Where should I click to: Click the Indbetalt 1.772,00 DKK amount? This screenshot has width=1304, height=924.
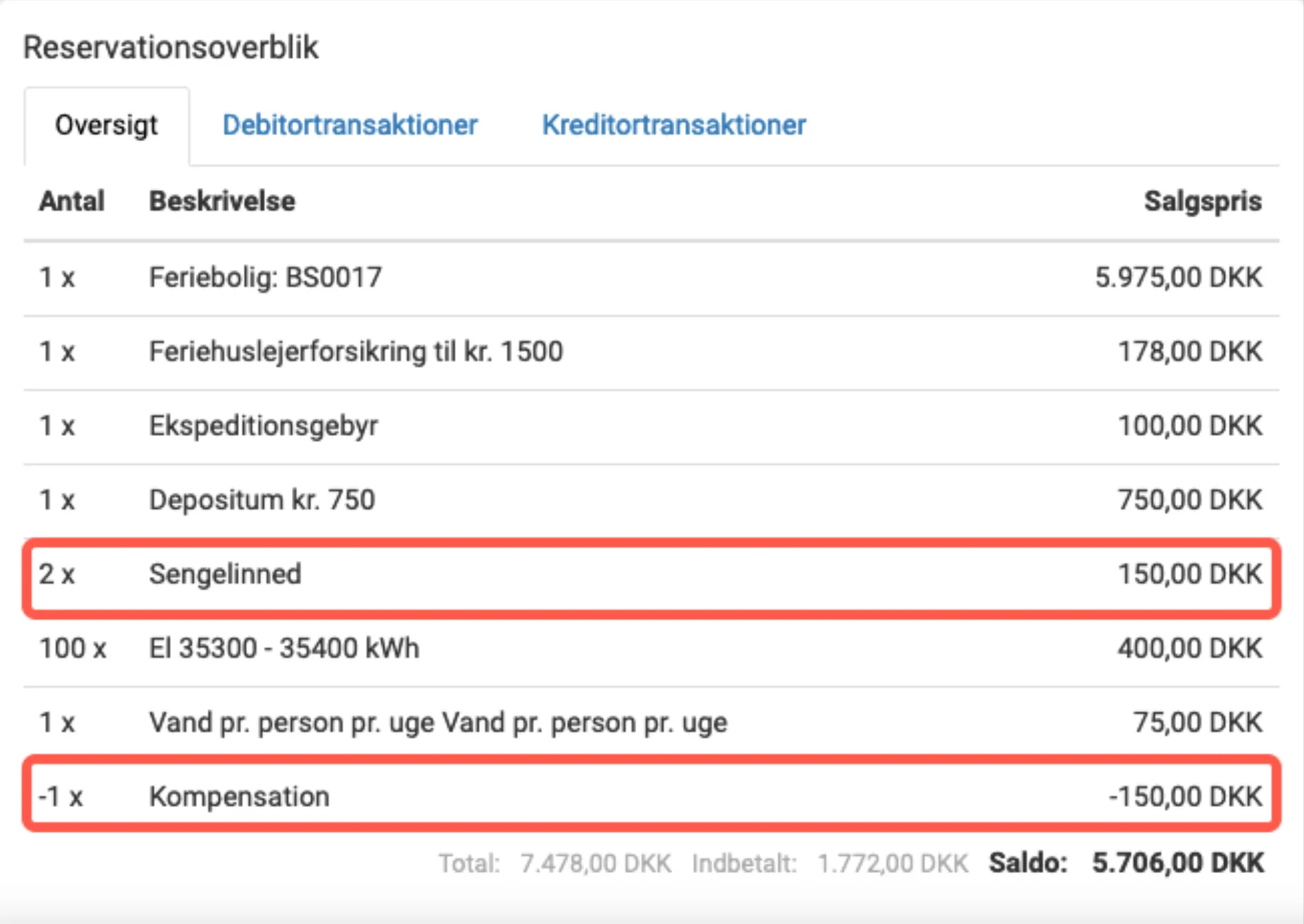tap(892, 862)
